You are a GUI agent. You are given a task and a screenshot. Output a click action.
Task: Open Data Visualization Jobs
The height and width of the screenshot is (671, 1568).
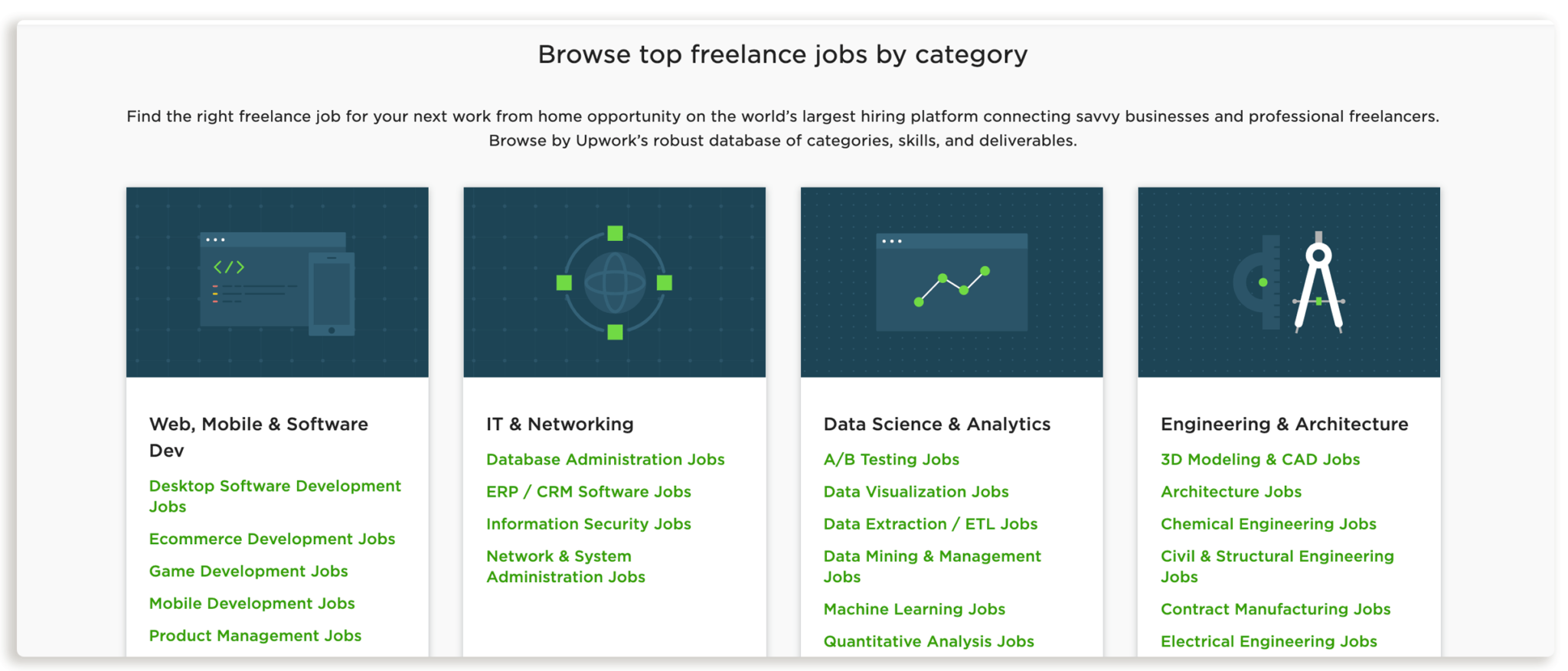pos(916,491)
